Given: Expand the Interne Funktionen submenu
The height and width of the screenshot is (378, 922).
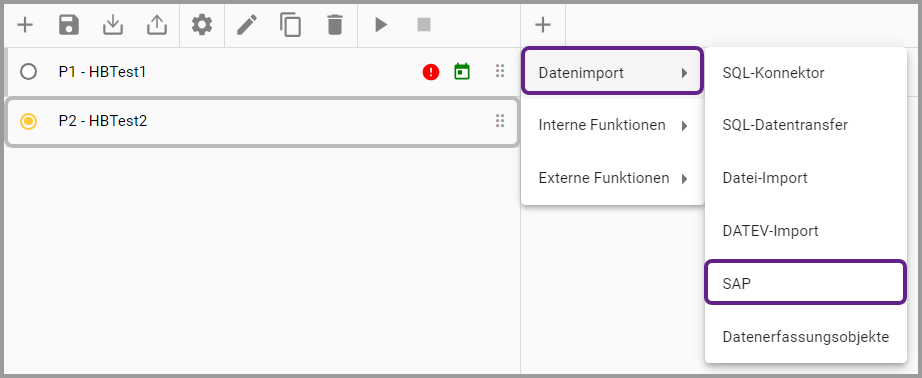Looking at the screenshot, I should (613, 125).
